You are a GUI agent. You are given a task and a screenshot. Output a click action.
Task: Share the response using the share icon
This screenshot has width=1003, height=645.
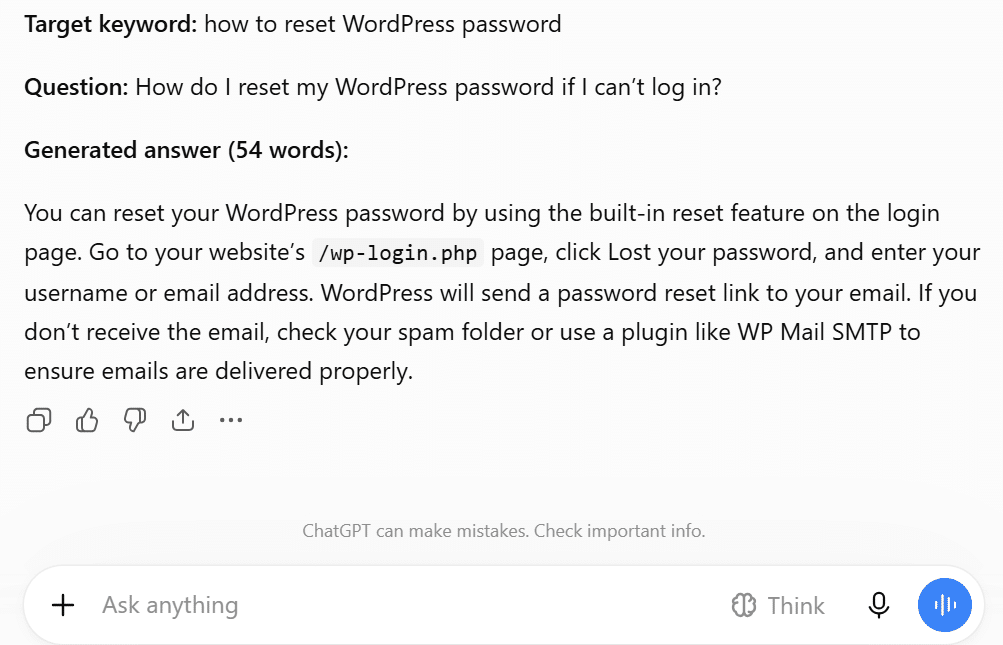[183, 420]
